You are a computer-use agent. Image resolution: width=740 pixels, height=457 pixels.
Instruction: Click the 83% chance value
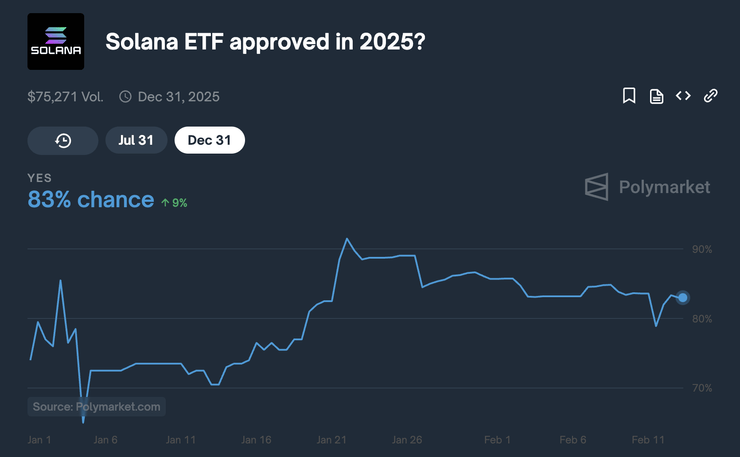(91, 199)
